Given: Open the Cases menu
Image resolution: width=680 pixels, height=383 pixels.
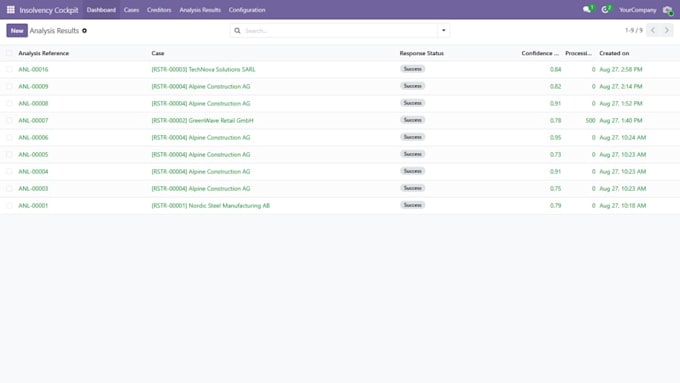Looking at the screenshot, I should pyautogui.click(x=131, y=10).
